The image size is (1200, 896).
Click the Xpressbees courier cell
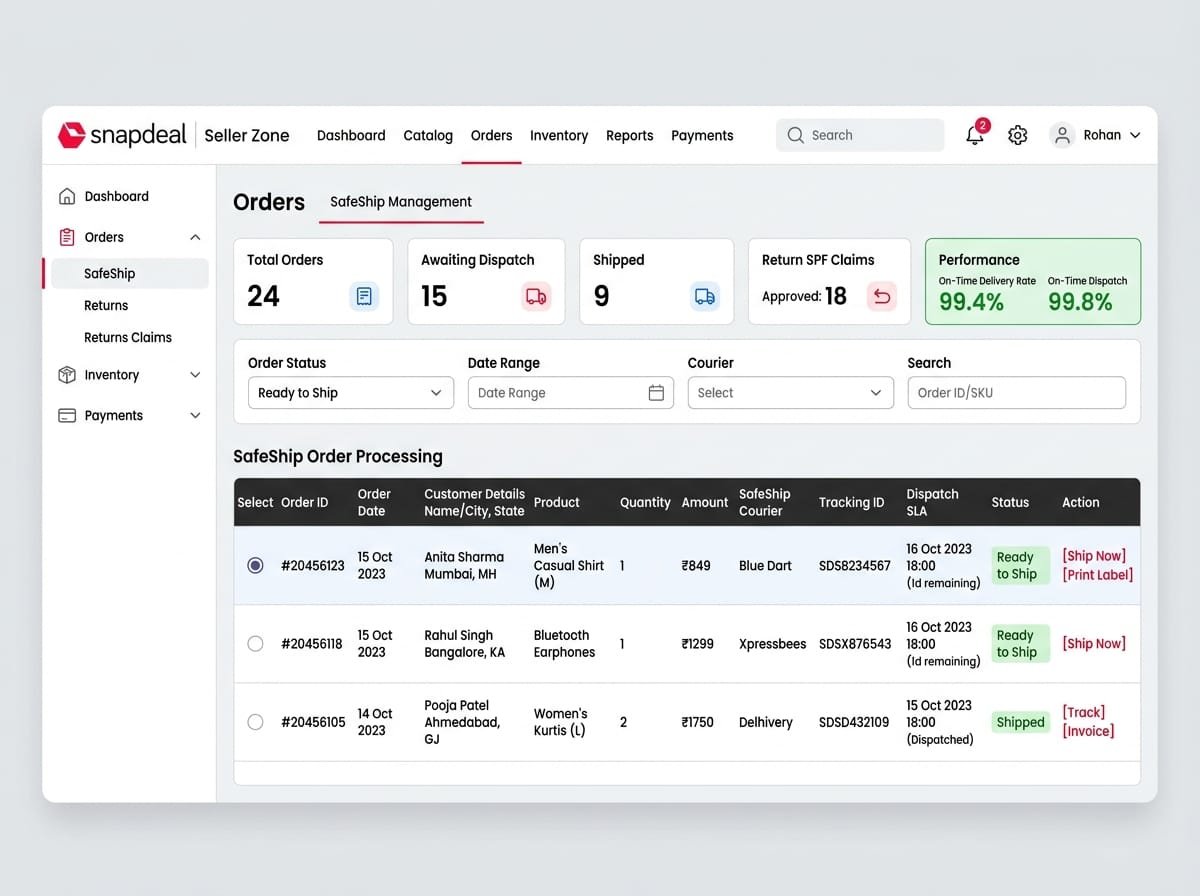pyautogui.click(x=772, y=643)
